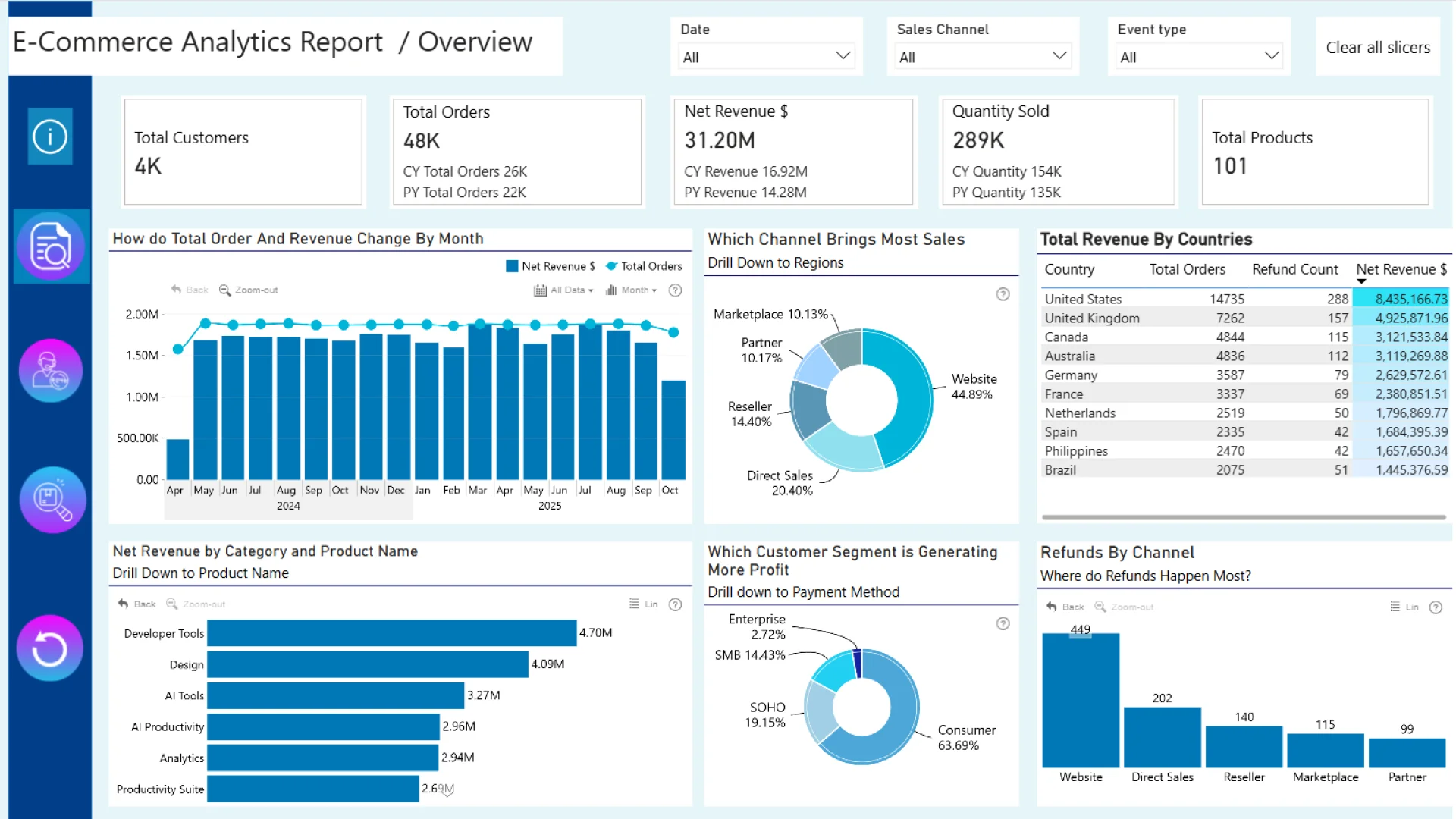Sort table by Net Revenue $ header
1456x819 pixels.
click(1401, 269)
